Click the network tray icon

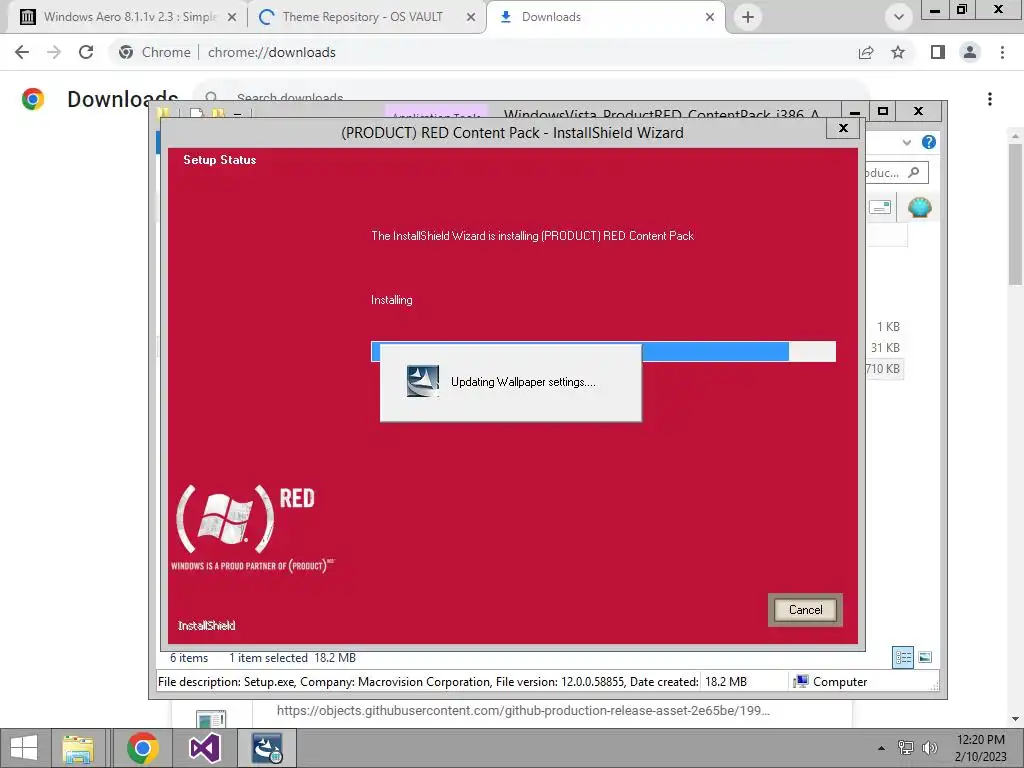click(x=906, y=748)
